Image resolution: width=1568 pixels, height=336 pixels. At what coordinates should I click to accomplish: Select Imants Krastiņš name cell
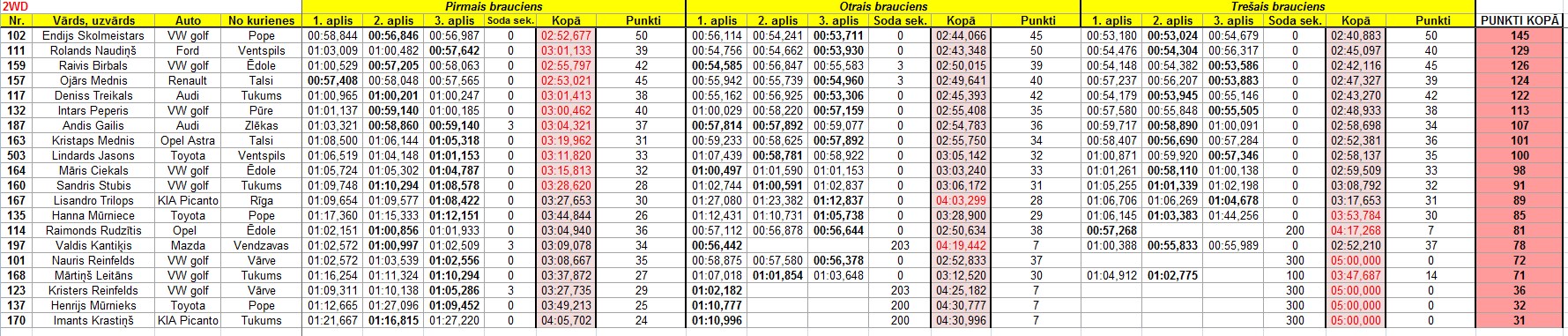click(93, 321)
